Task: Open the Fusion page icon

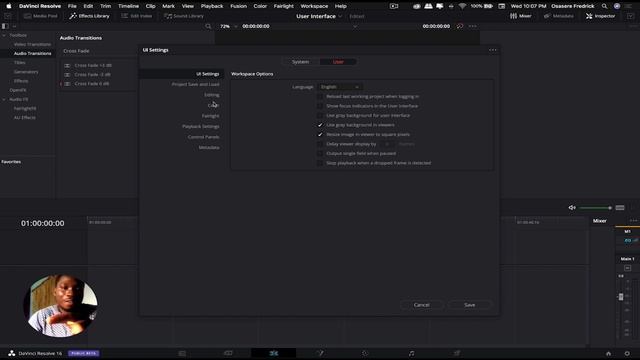Action: click(x=320, y=353)
